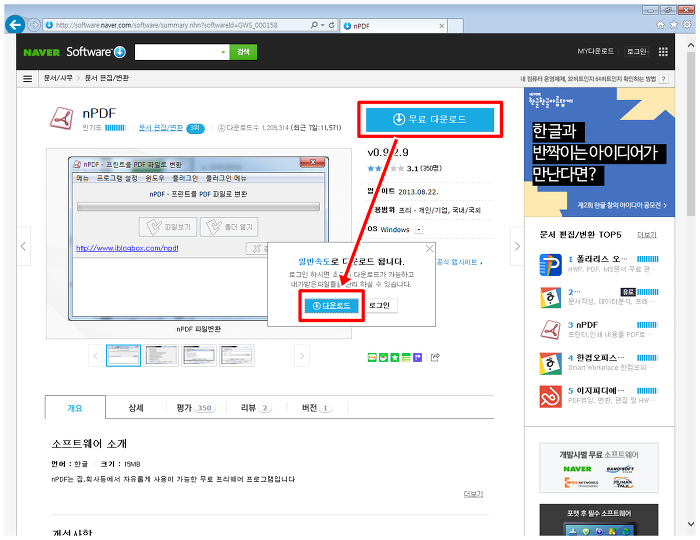Screen dimensions: 700x540
Task: Open the OS Windows dropdown
Action: (x=419, y=230)
